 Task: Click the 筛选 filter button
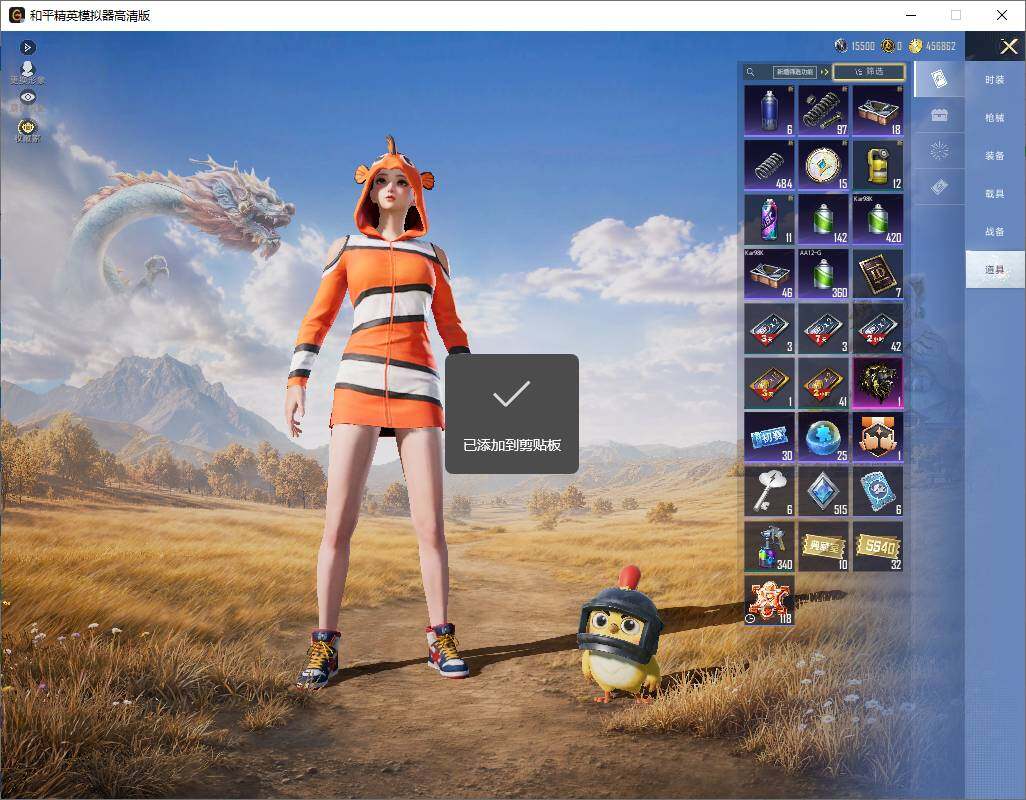click(869, 71)
